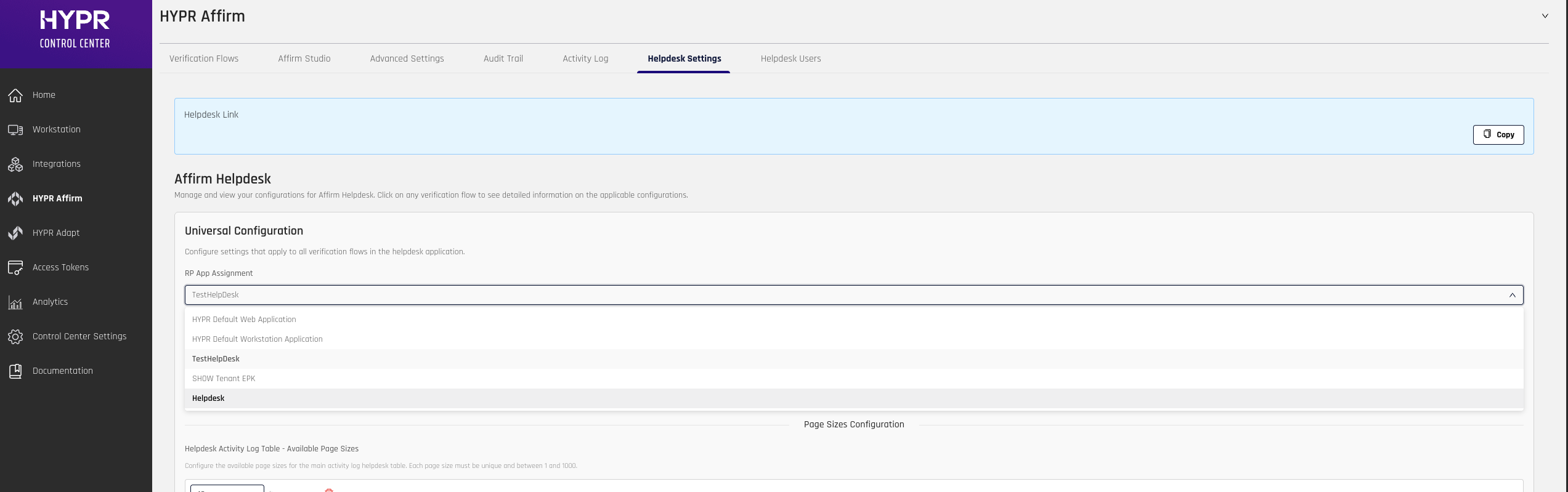Viewport: 1568px width, 492px height.
Task: Click the HYPR Control Center logo
Action: click(x=75, y=30)
